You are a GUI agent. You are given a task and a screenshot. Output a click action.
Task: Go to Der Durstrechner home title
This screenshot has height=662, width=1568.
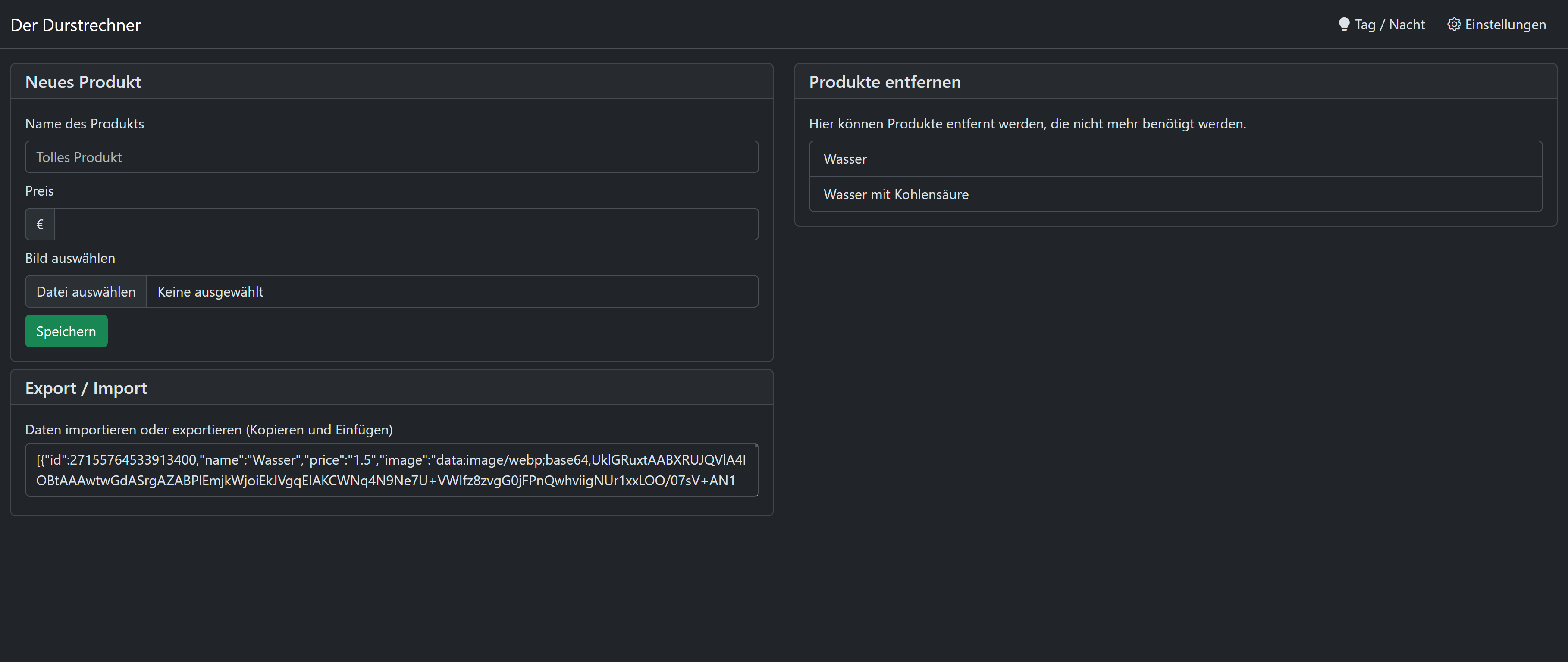pyautogui.click(x=75, y=25)
